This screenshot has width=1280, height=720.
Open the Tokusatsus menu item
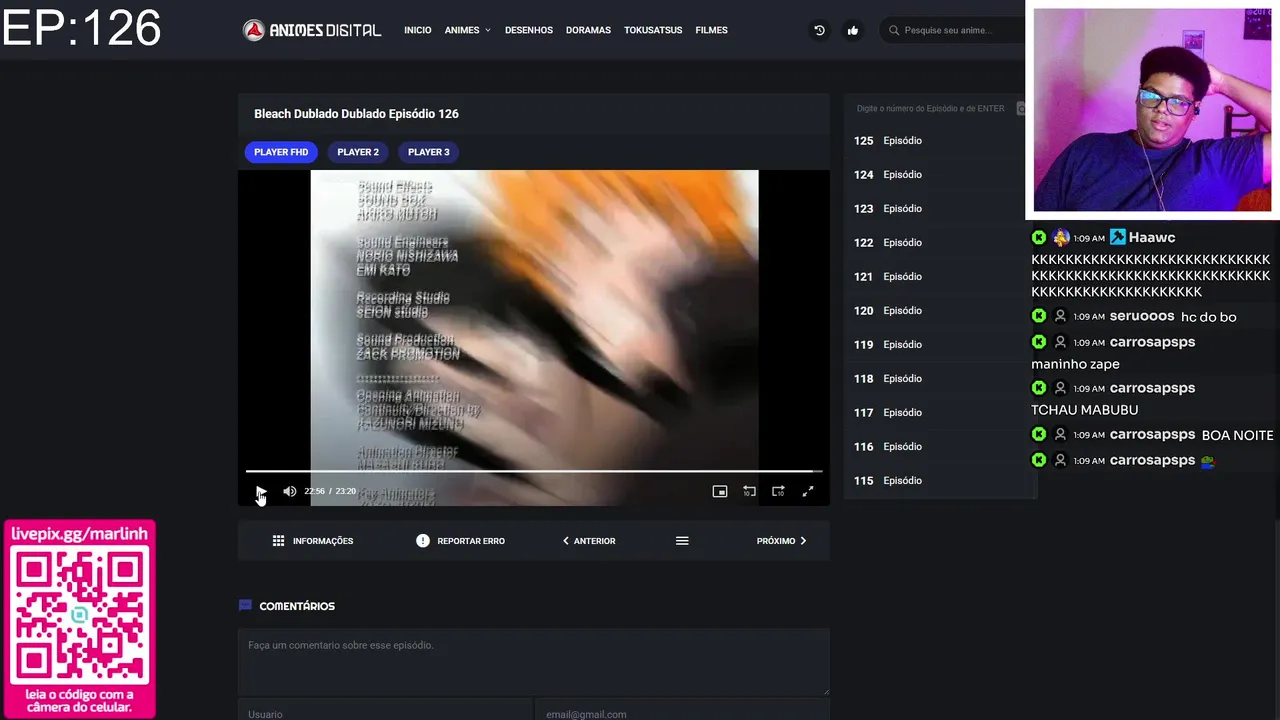coord(653,30)
